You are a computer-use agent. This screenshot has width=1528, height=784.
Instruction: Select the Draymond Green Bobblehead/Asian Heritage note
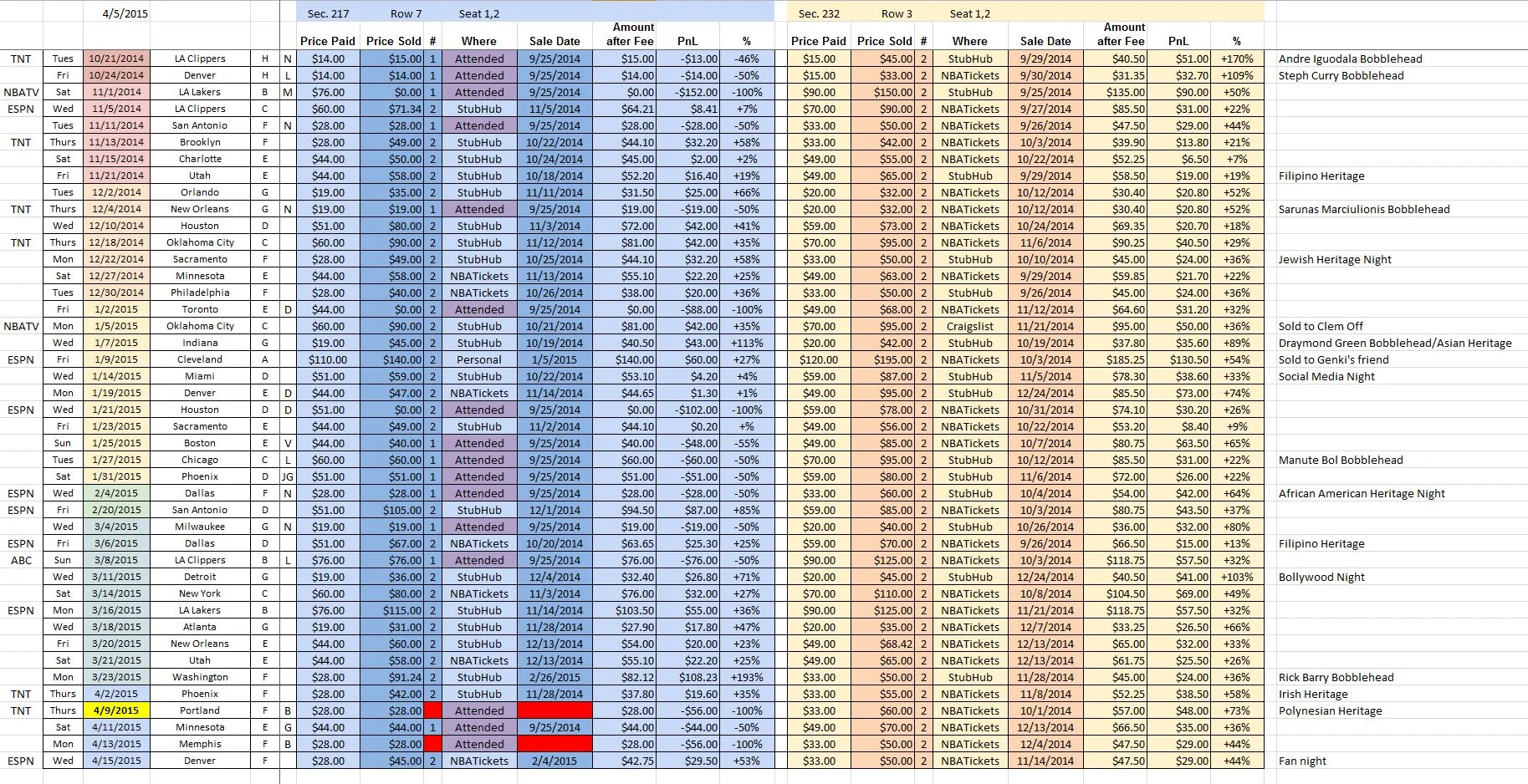tap(1395, 343)
